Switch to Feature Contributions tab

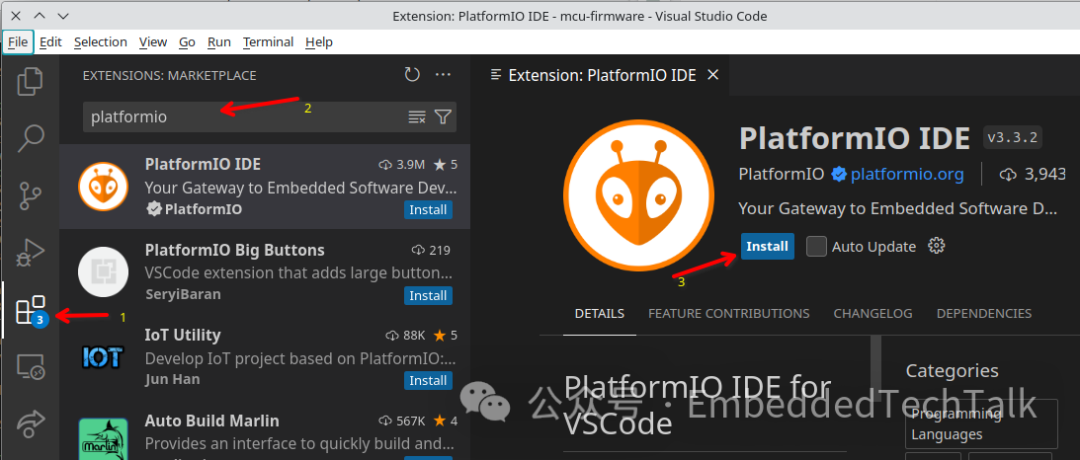[x=728, y=313]
